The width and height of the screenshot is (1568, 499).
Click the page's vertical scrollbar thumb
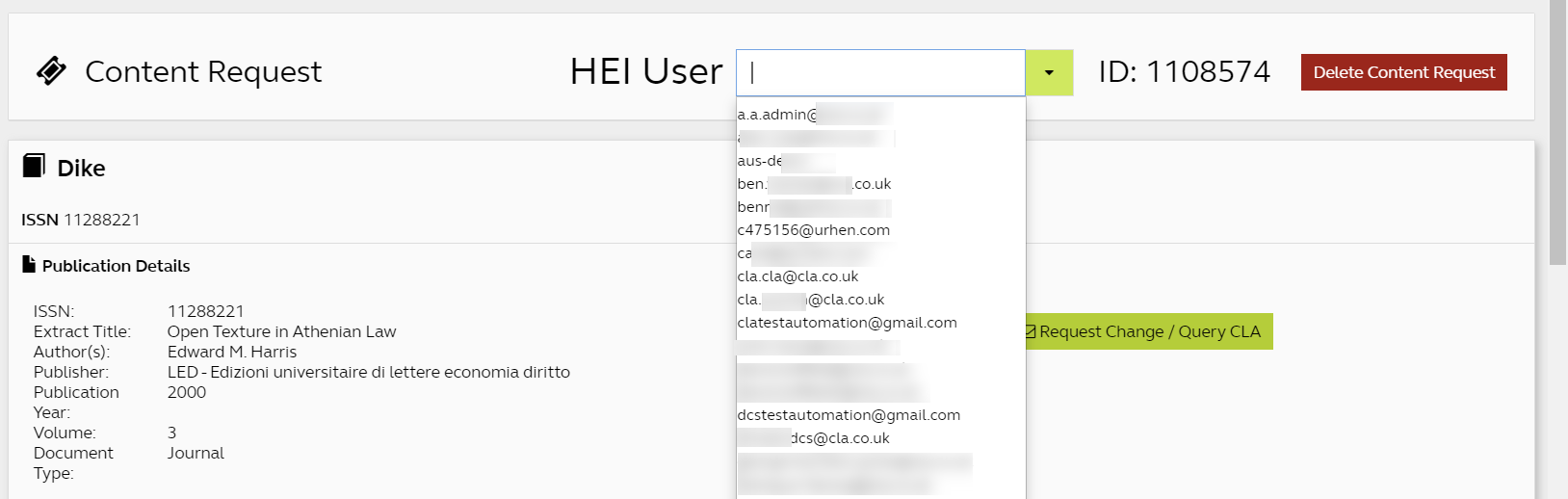coord(1557,133)
